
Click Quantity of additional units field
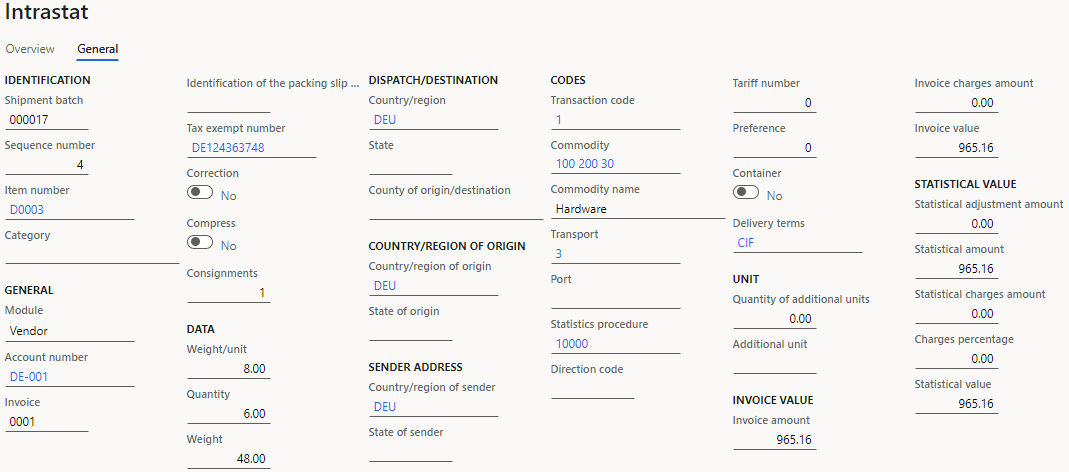coord(774,319)
